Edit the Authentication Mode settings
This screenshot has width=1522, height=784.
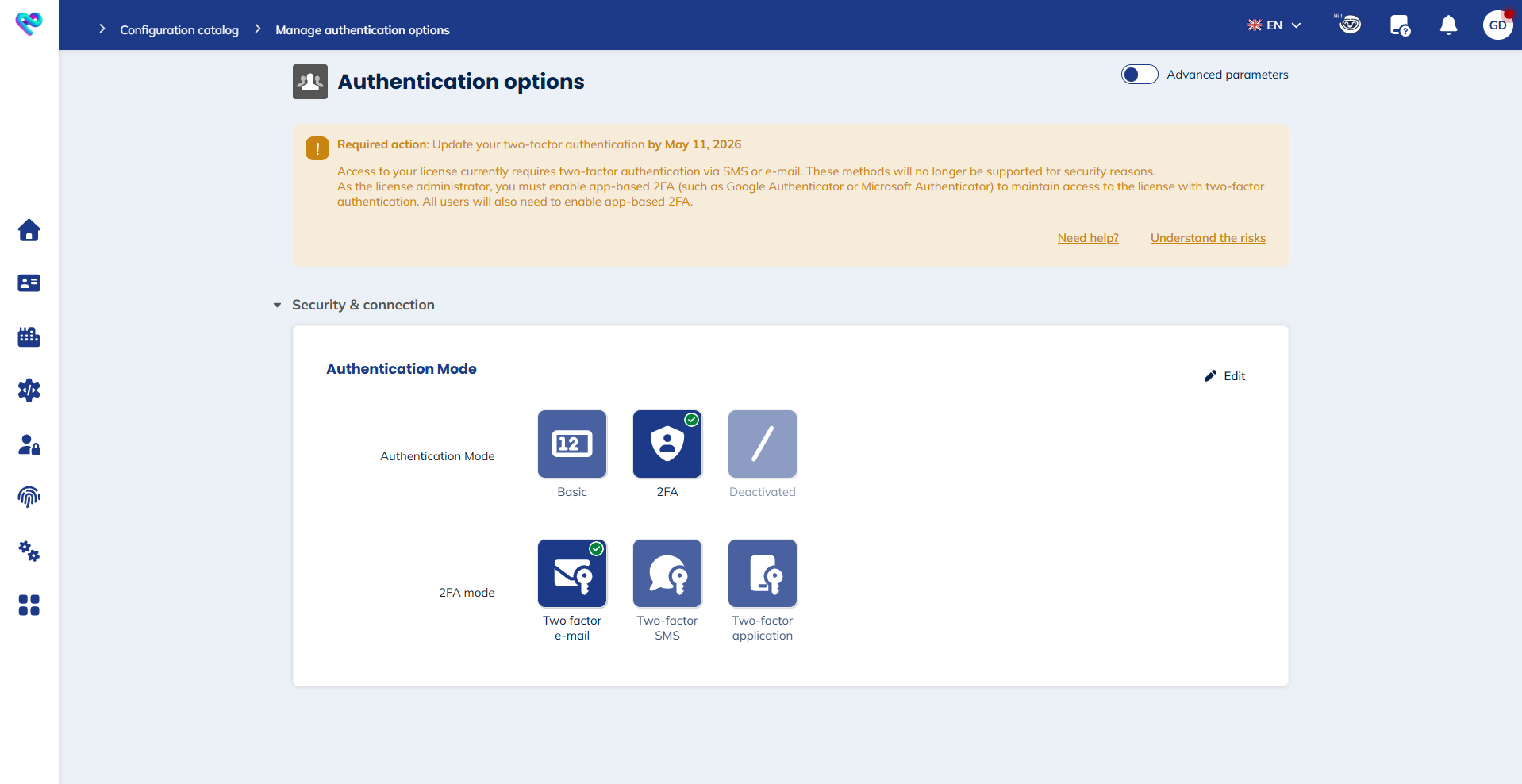click(1224, 375)
